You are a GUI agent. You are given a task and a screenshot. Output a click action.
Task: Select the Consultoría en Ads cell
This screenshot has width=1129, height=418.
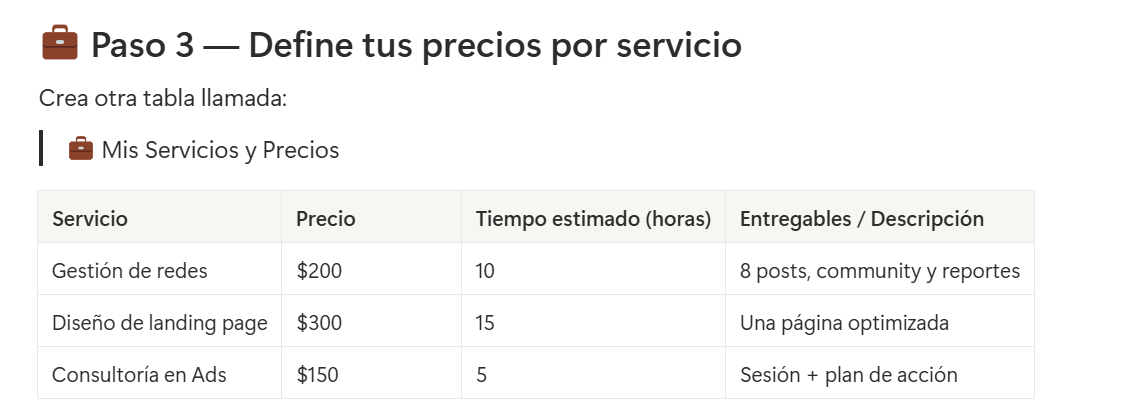tap(139, 375)
